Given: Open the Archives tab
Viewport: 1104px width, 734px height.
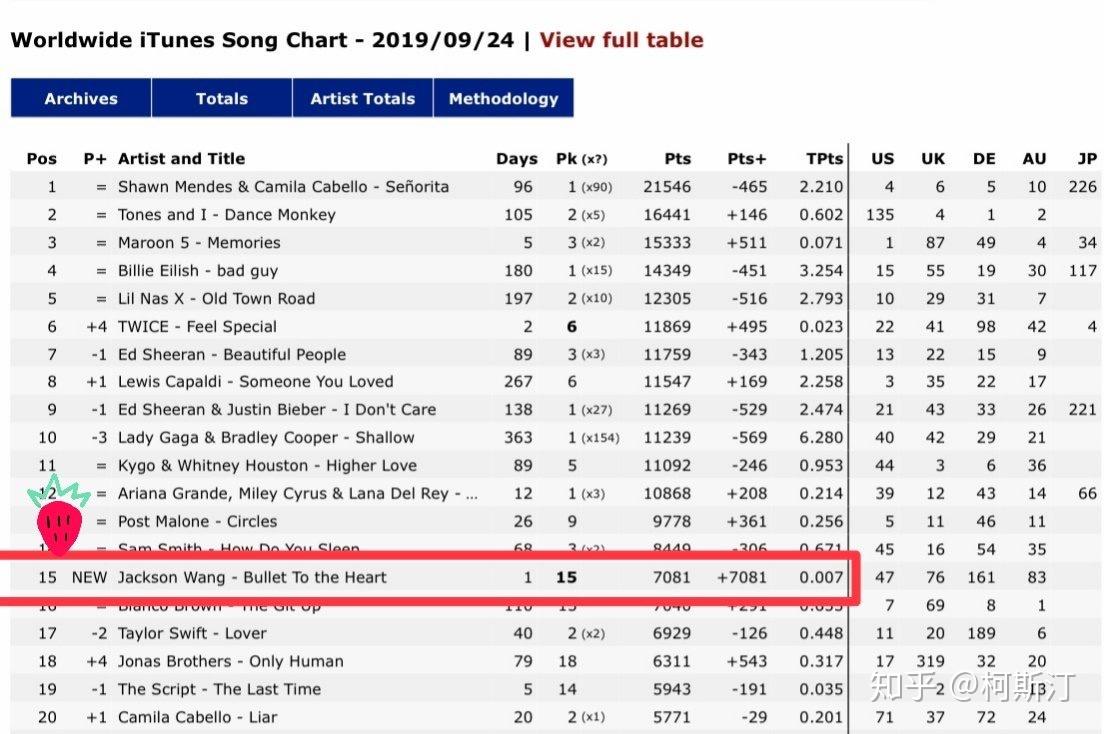Looking at the screenshot, I should pyautogui.click(x=81, y=98).
